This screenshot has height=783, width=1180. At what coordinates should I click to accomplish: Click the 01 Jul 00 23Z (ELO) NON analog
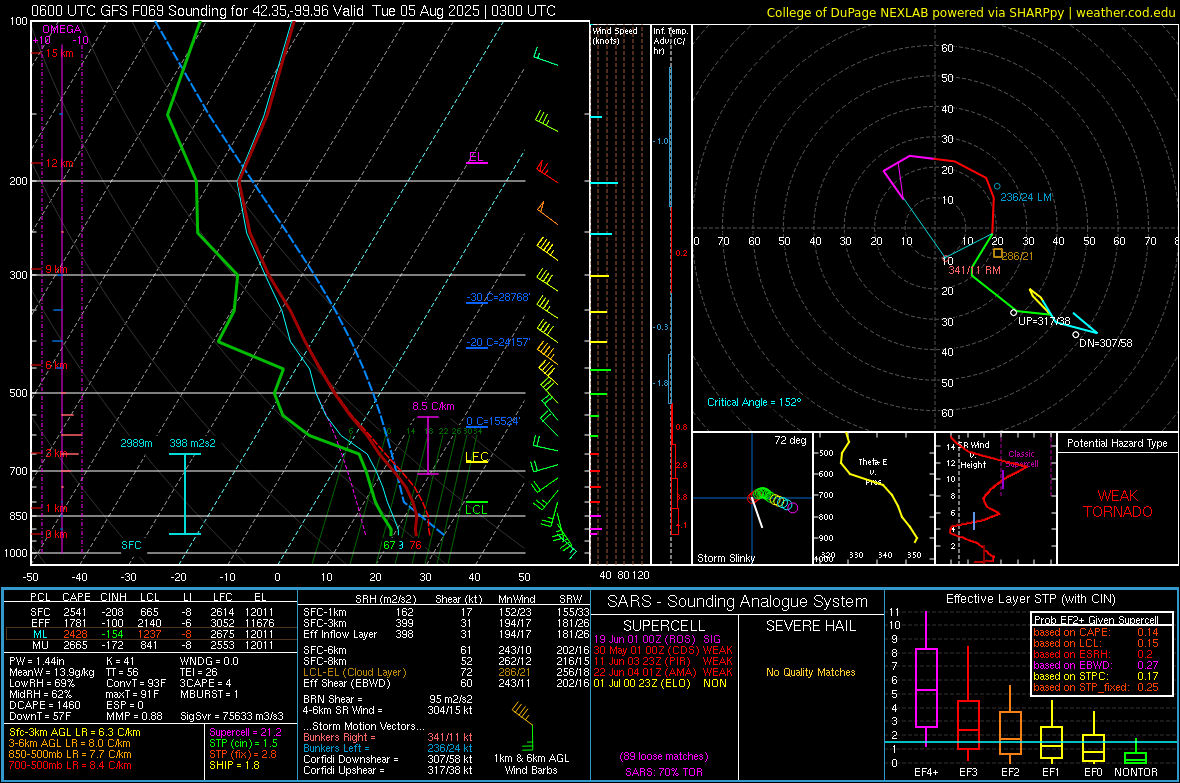660,684
